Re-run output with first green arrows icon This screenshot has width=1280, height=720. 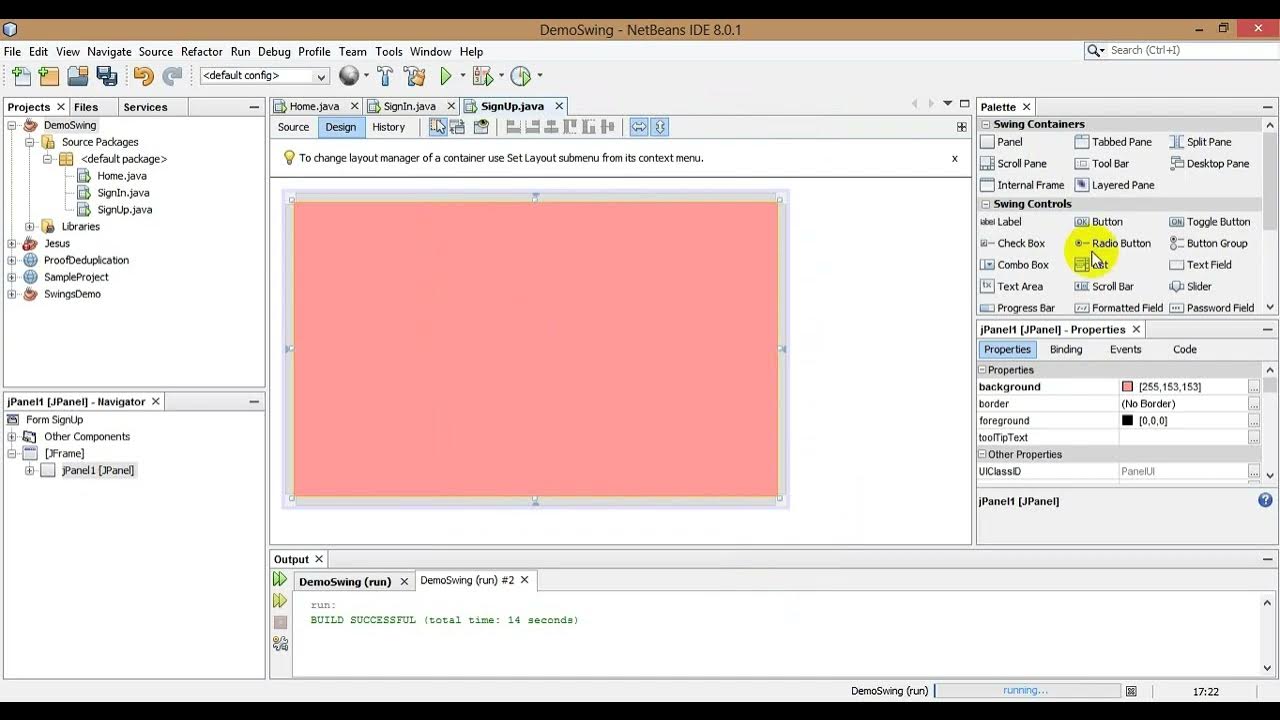coord(280,580)
